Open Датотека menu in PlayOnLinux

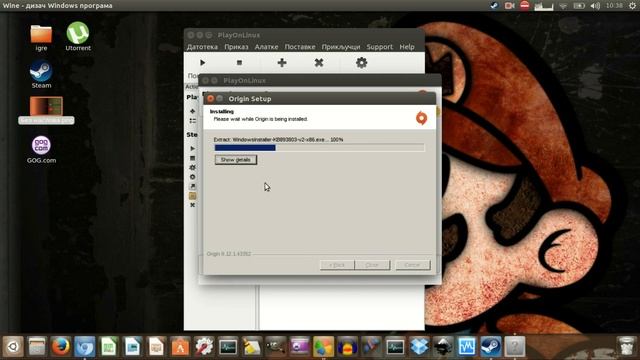(x=202, y=47)
